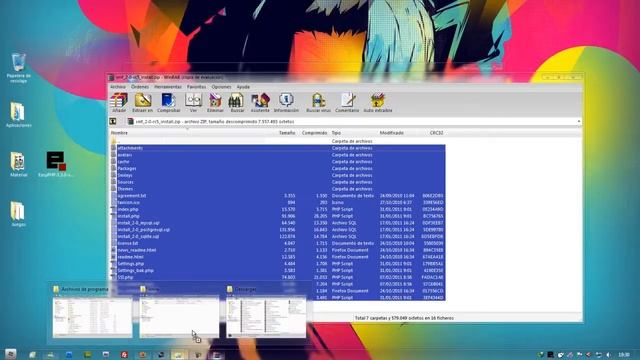Select the readme.html file row
This screenshot has height=360, width=640.
278,257
